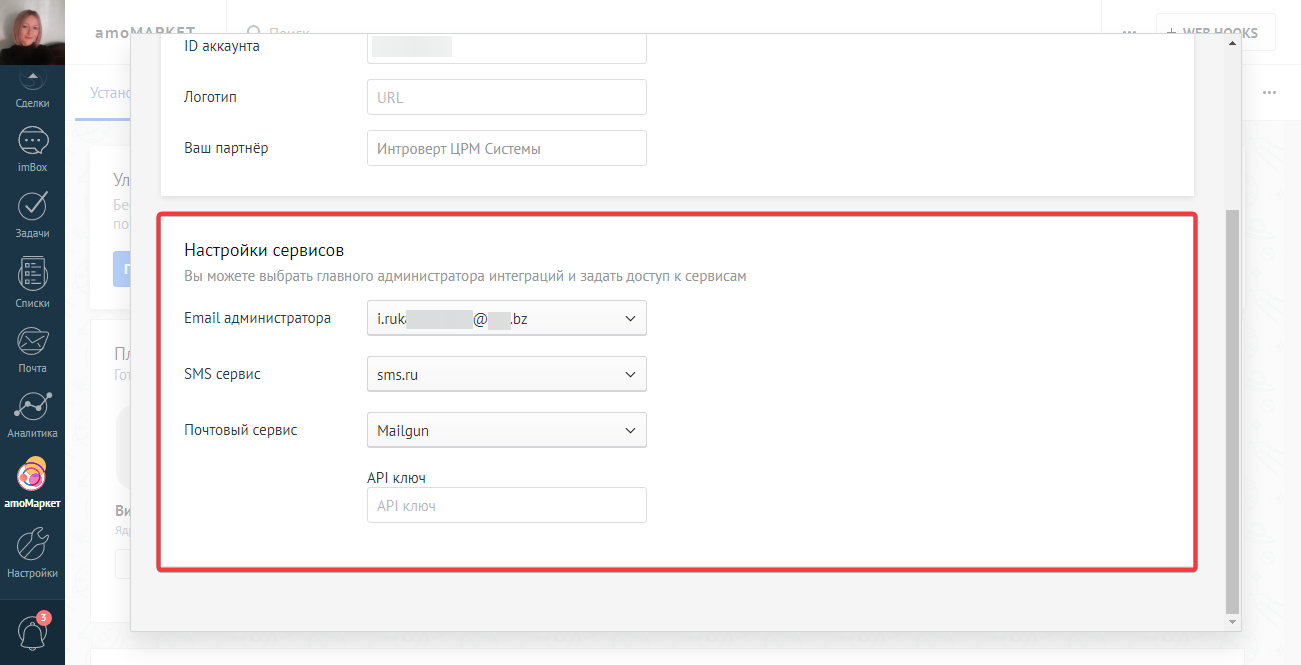Open the Почта mail icon
This screenshot has width=1301, height=665.
tap(32, 350)
